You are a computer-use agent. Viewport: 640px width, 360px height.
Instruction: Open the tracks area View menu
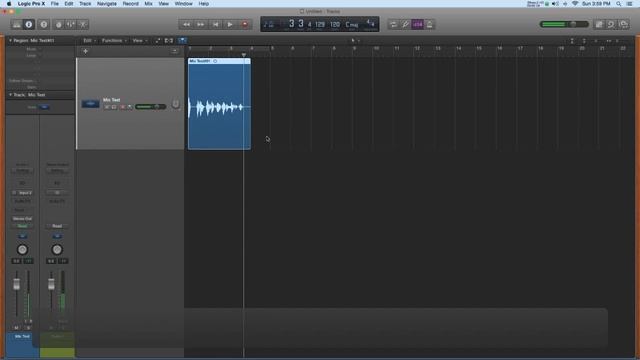(x=140, y=40)
